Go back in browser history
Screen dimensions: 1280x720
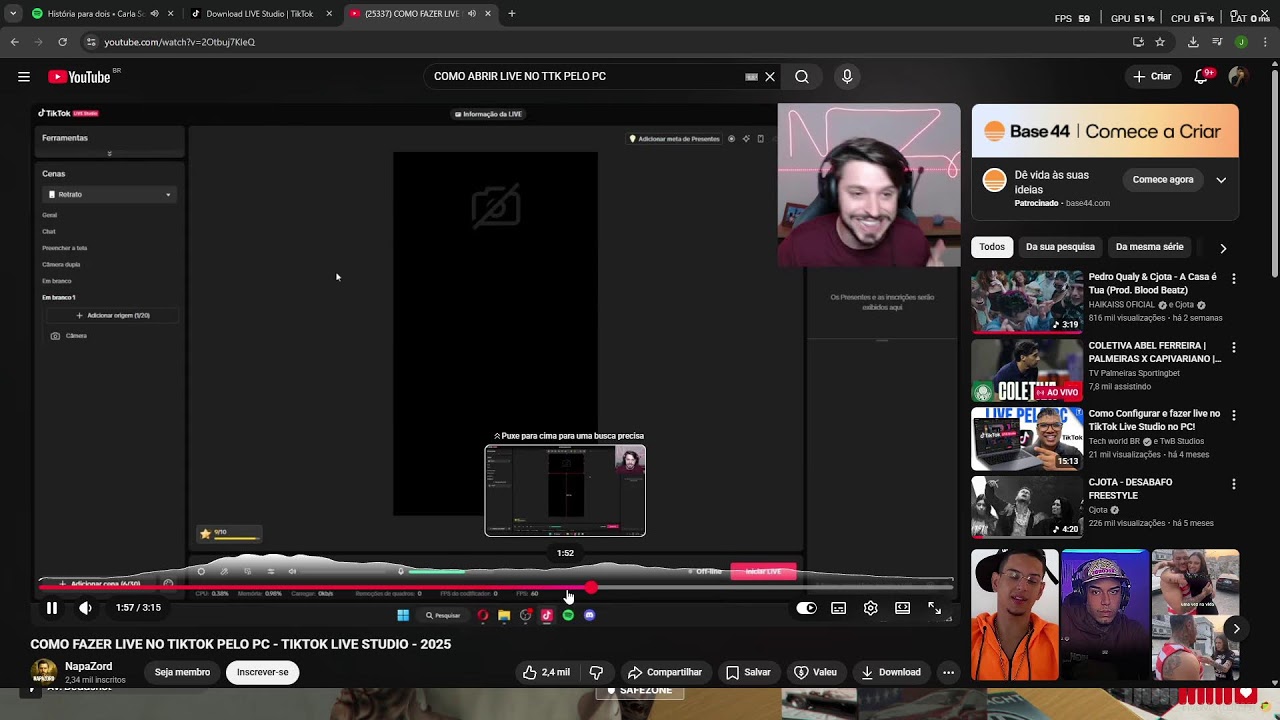click(14, 42)
